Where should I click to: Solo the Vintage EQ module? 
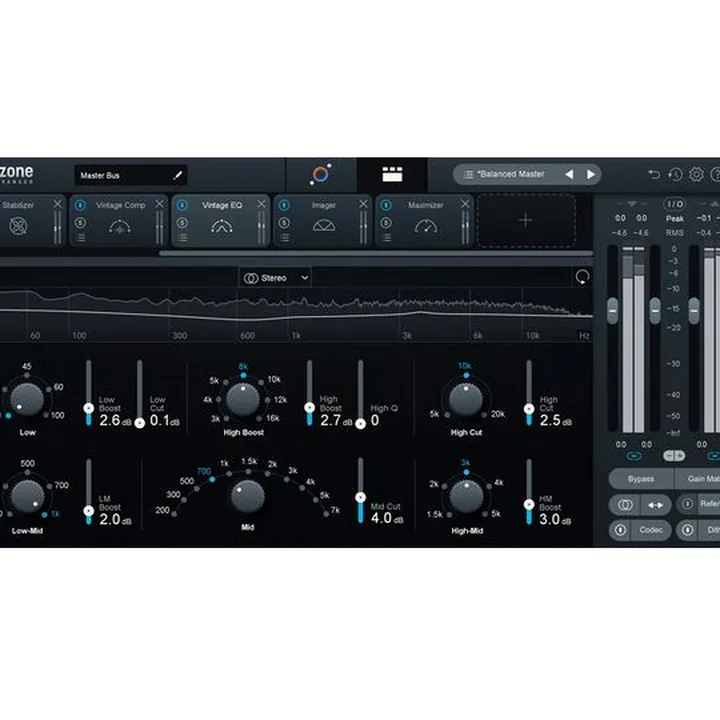point(182,223)
